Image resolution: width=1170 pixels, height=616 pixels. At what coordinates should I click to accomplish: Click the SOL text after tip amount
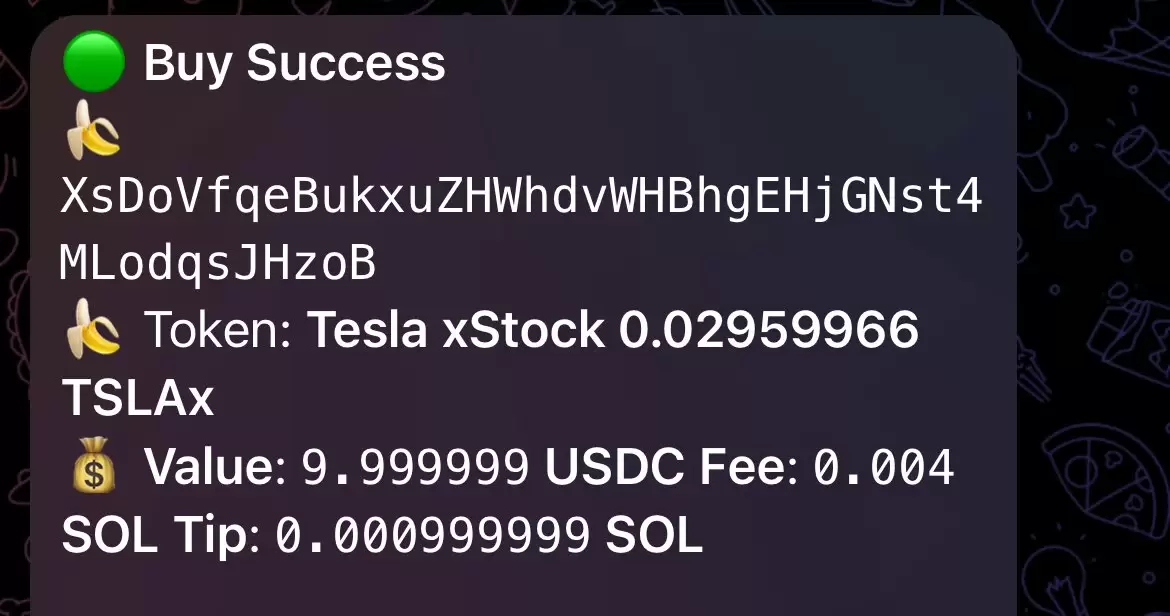pos(654,535)
